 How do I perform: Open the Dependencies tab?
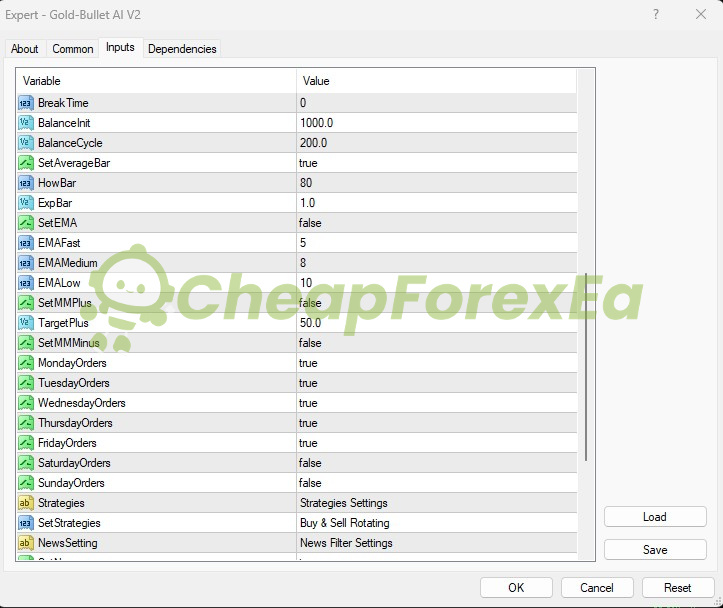point(182,49)
